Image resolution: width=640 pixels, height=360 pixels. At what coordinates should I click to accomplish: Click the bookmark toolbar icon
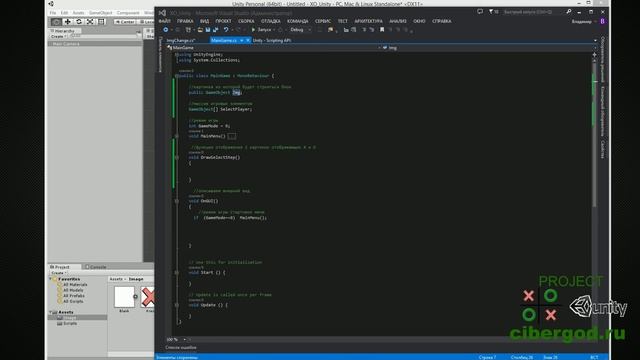pos(382,30)
